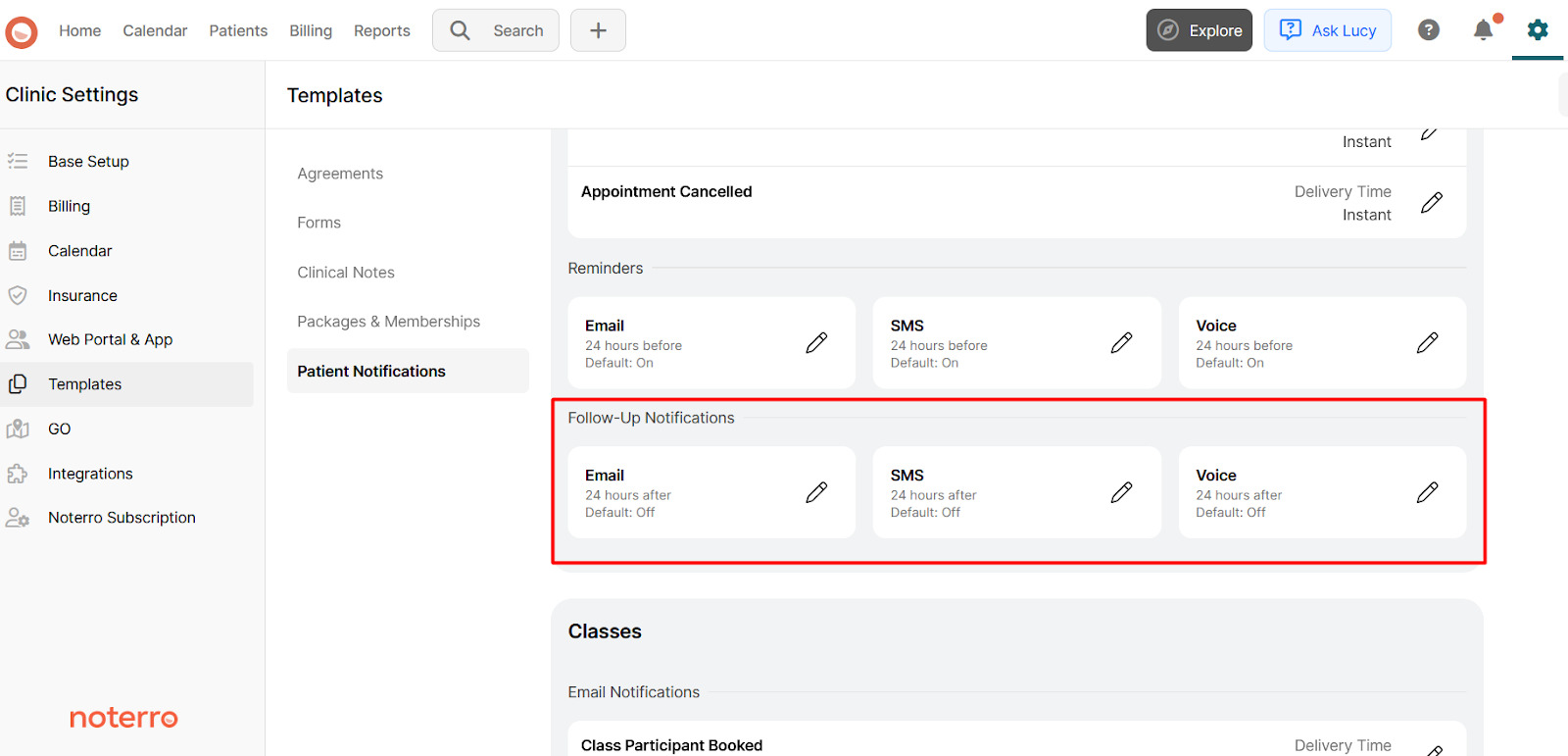Open Patients in top navigation

(238, 30)
